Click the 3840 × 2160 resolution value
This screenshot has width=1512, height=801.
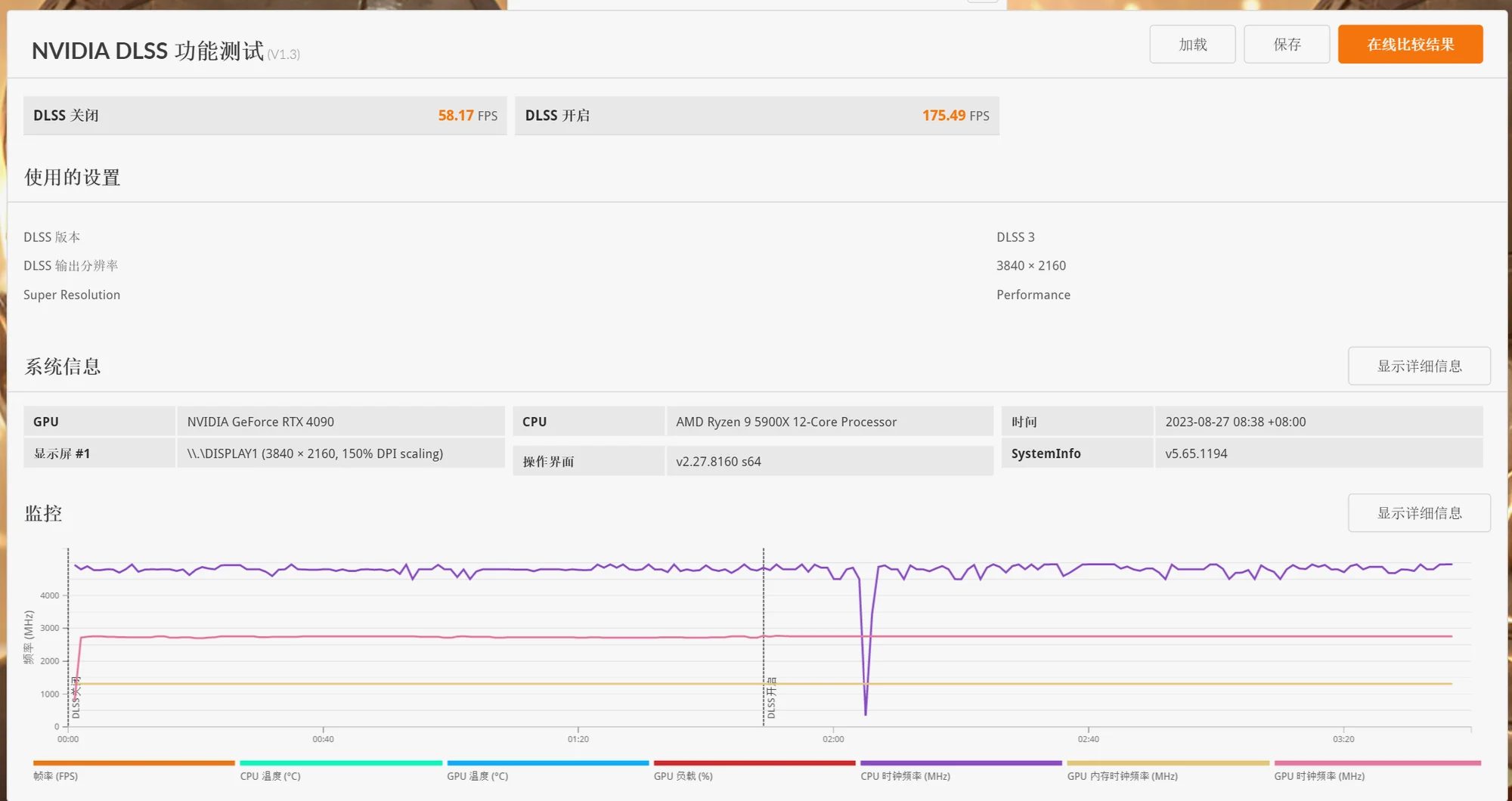1031,266
